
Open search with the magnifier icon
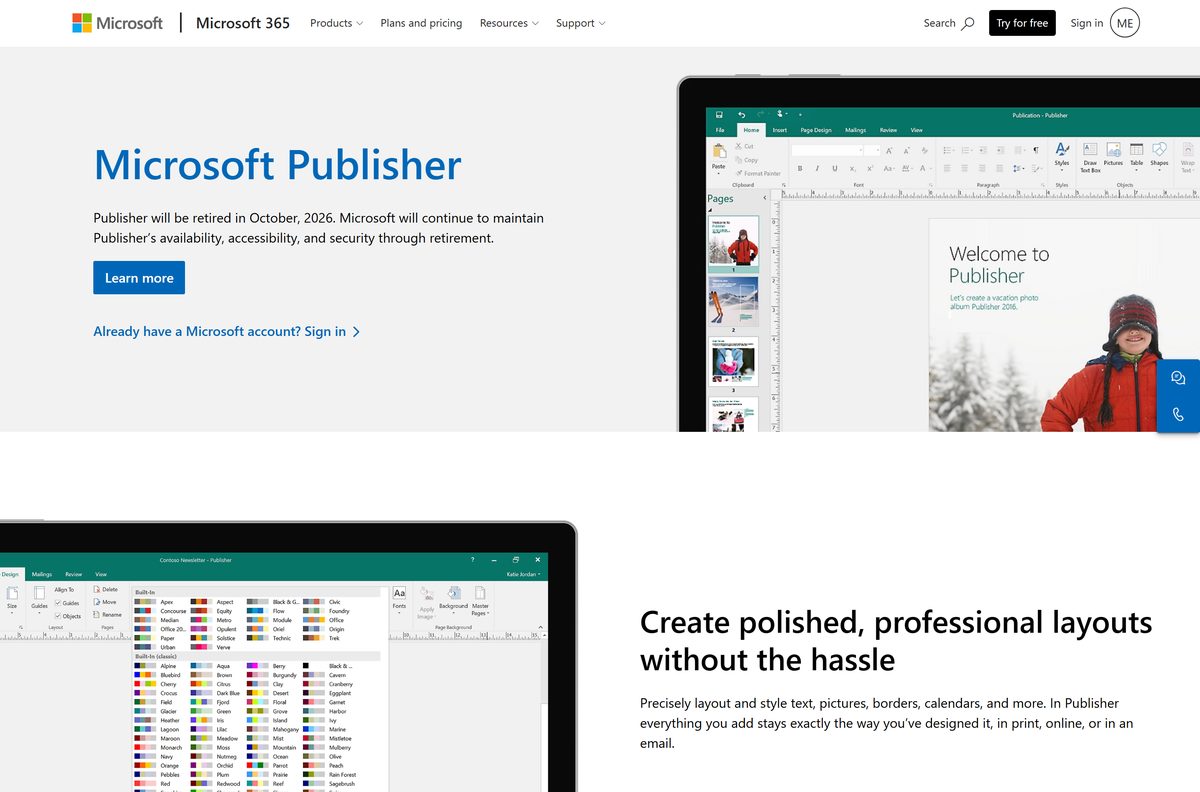967,23
